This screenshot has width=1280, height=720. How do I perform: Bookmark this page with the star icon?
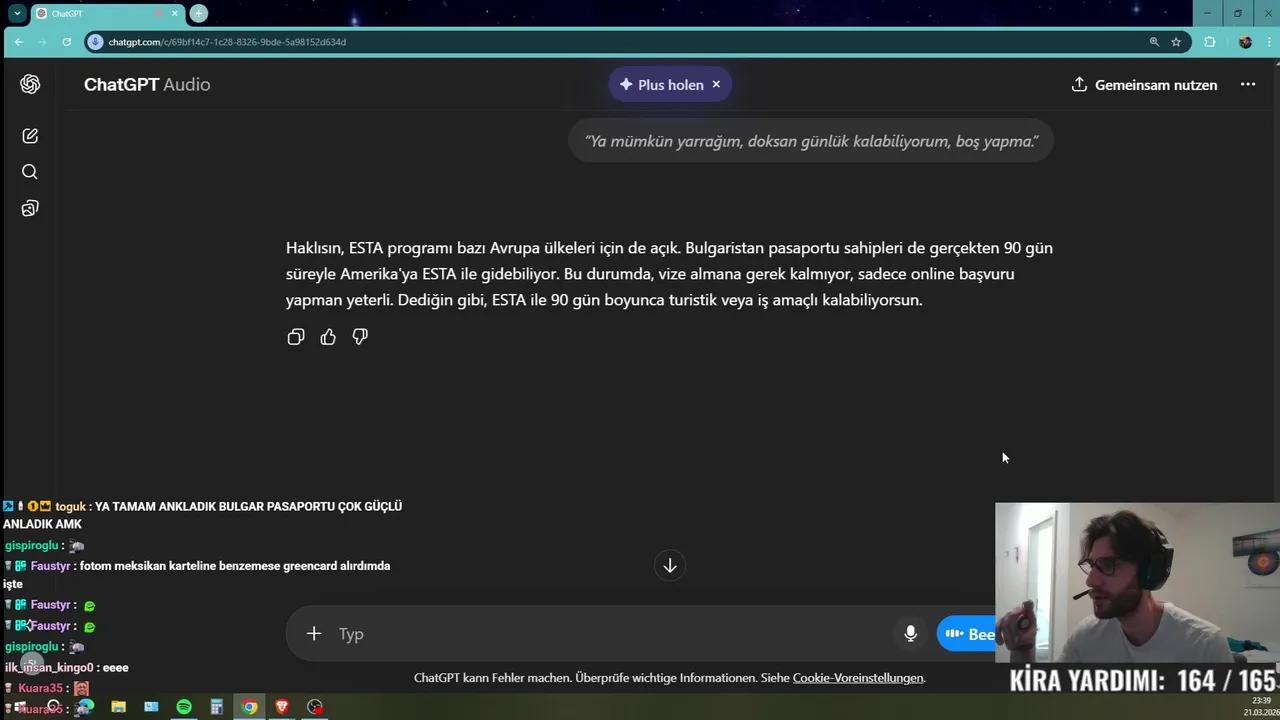1176,42
